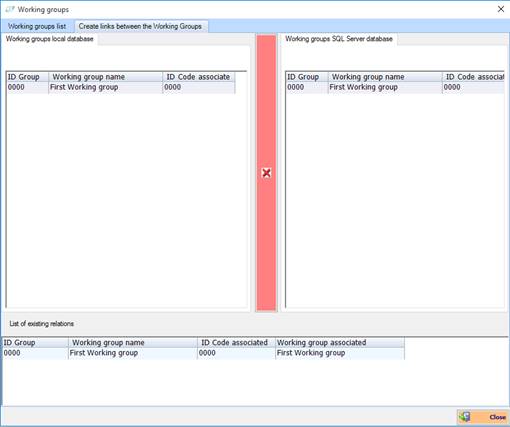Screen dimensions: 510x427
Task: Click local table ID Code associate header
Action: tap(199, 77)
